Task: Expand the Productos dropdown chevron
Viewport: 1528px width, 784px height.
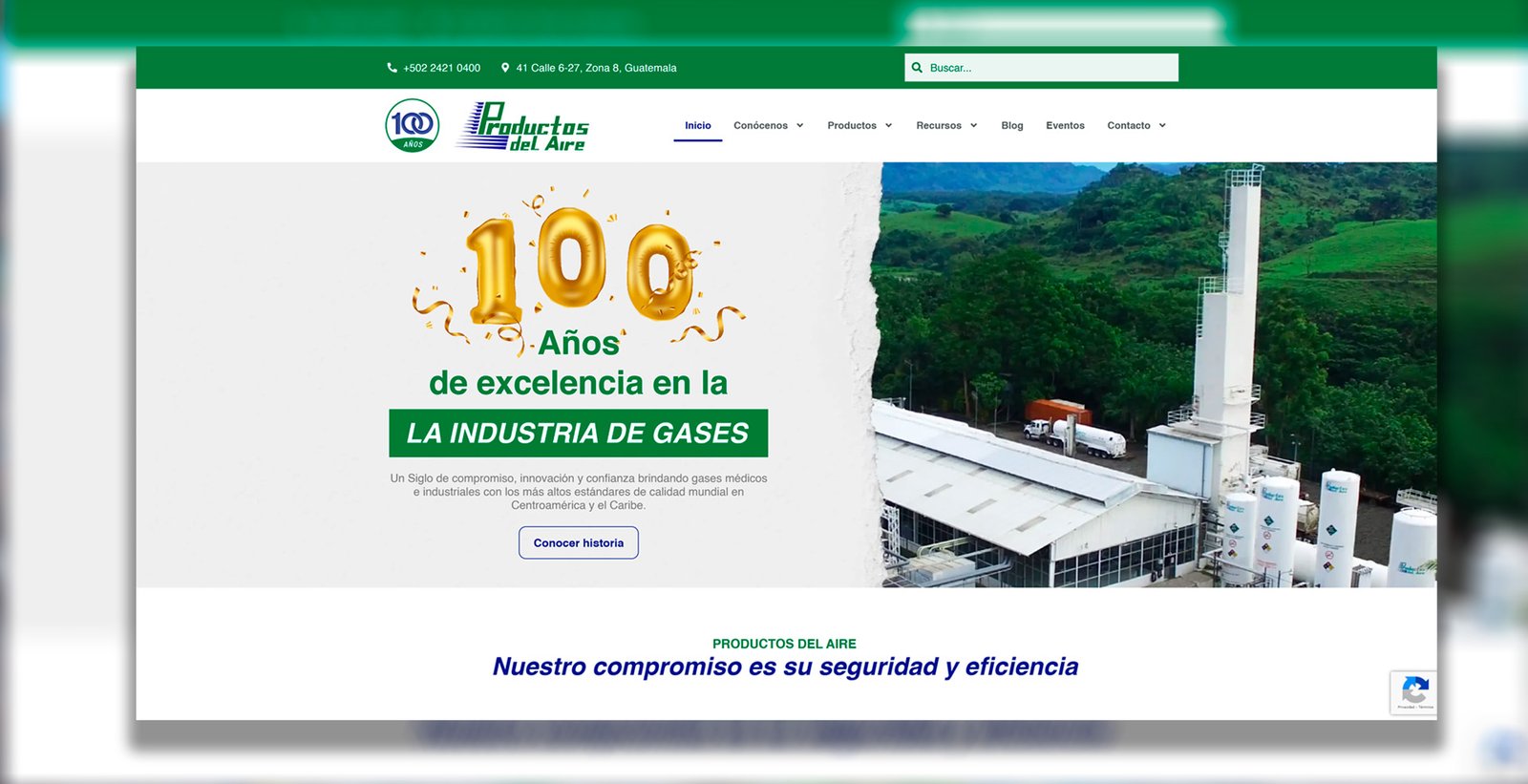Action: (888, 126)
